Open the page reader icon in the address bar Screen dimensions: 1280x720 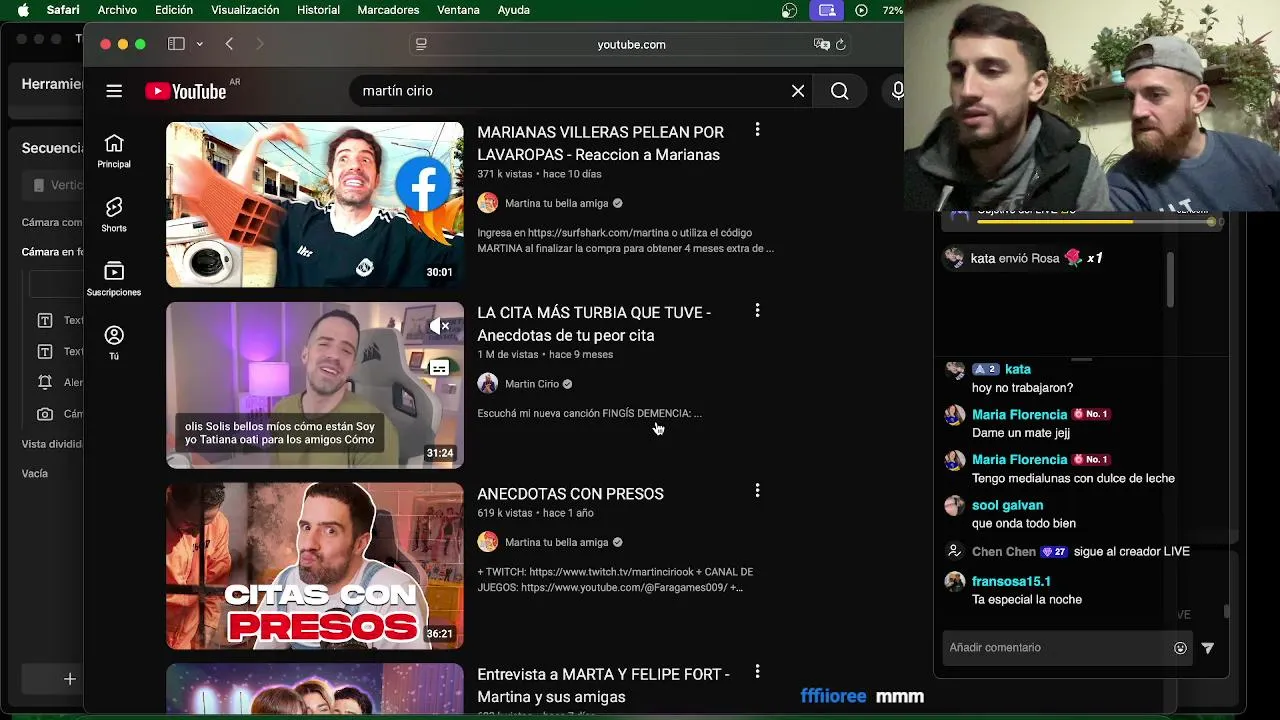coord(421,44)
